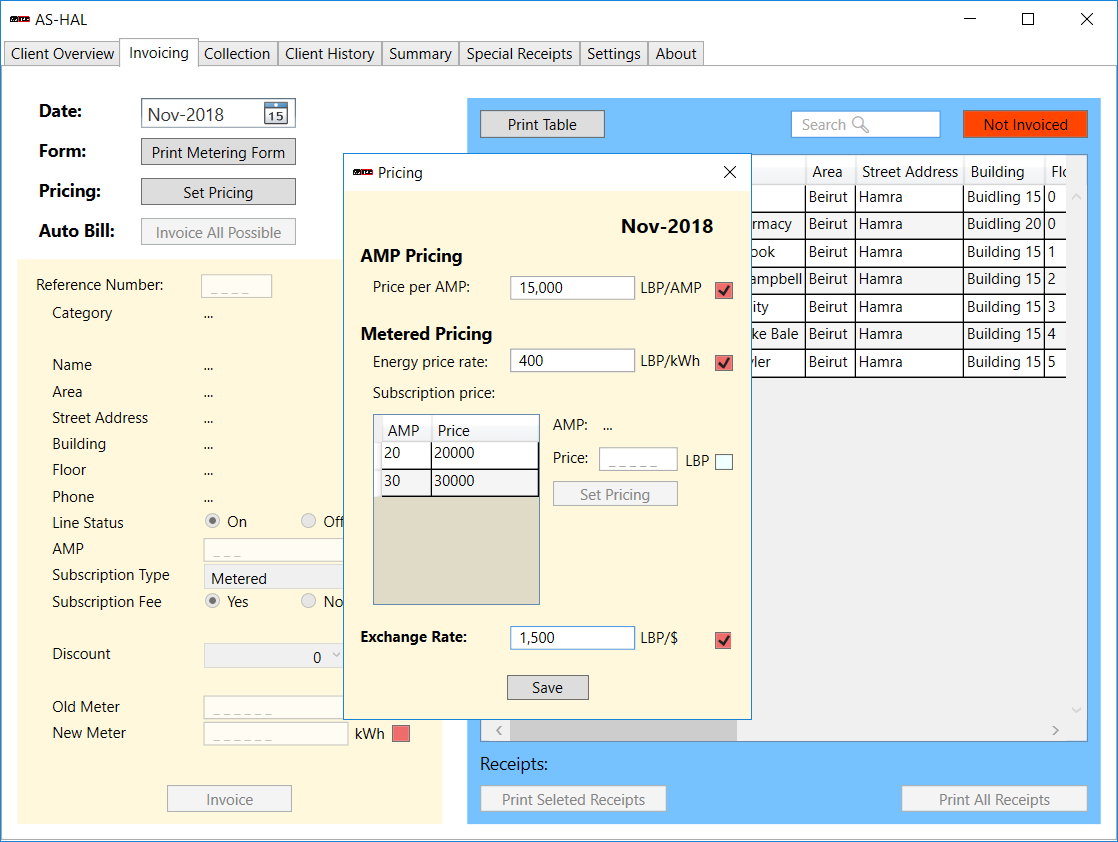
Task: Switch to the Client Overview tab
Action: pyautogui.click(x=62, y=53)
